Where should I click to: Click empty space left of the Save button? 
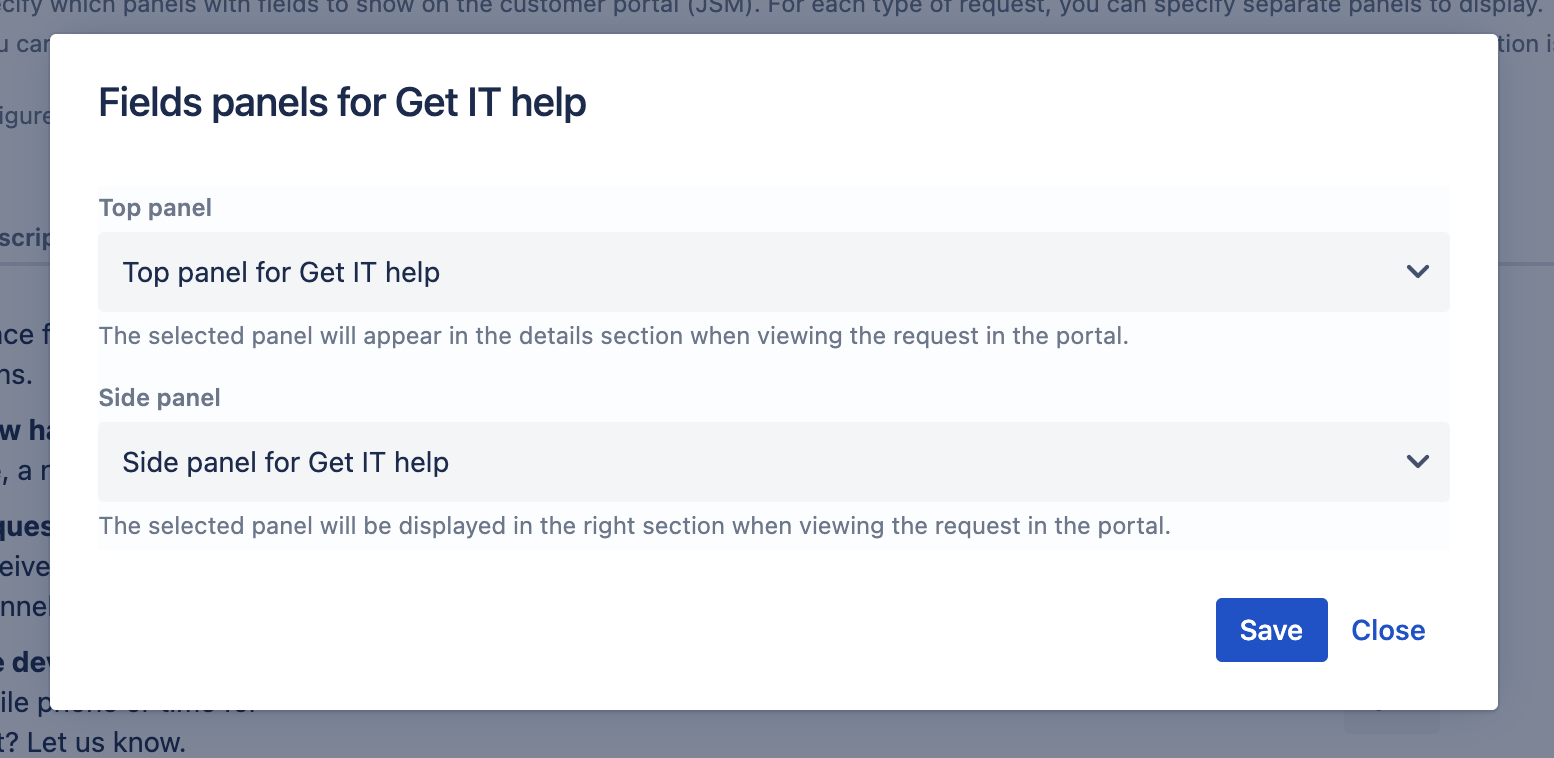650,630
